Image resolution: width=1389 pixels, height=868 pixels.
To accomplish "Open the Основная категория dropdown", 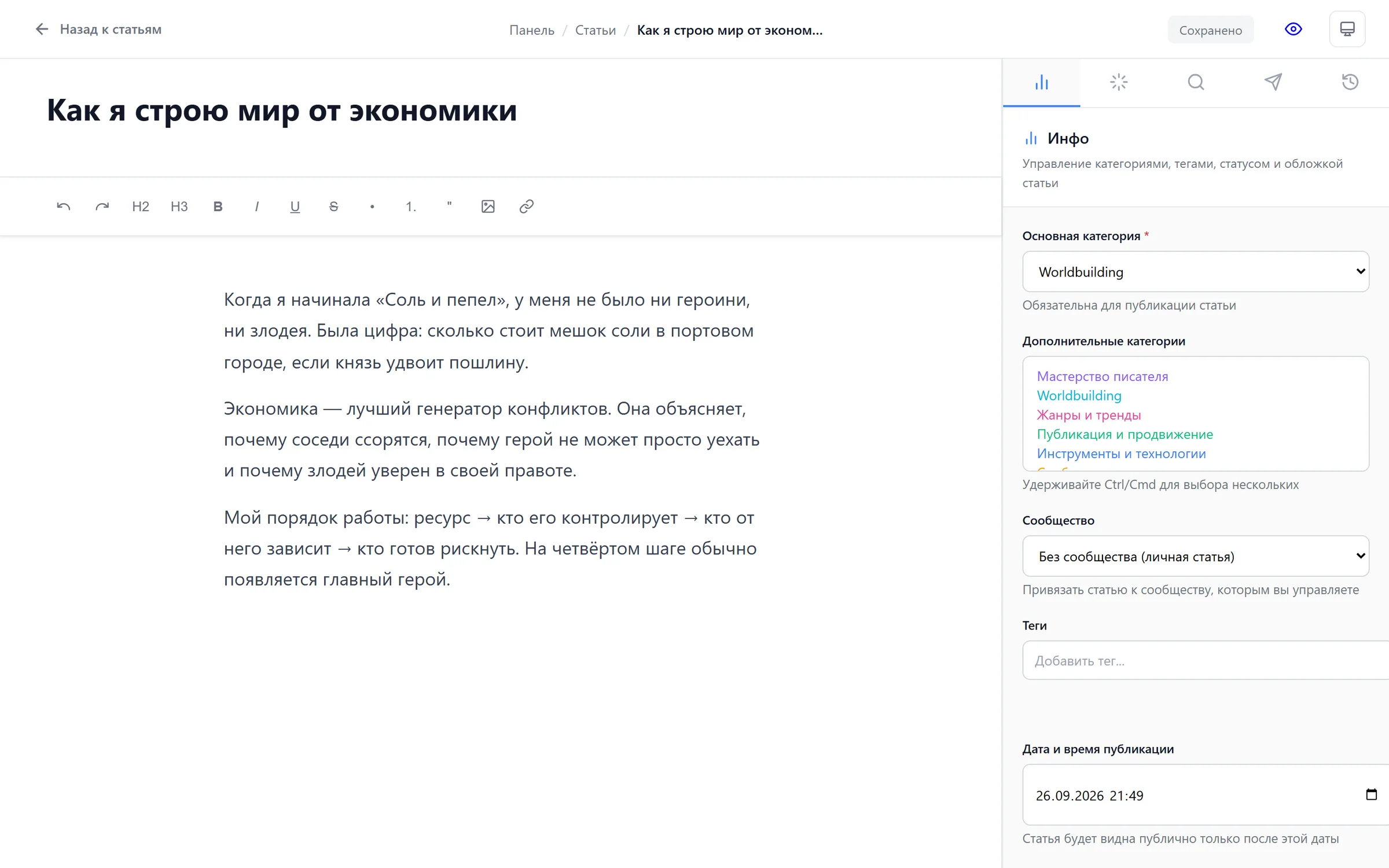I will (1196, 271).
